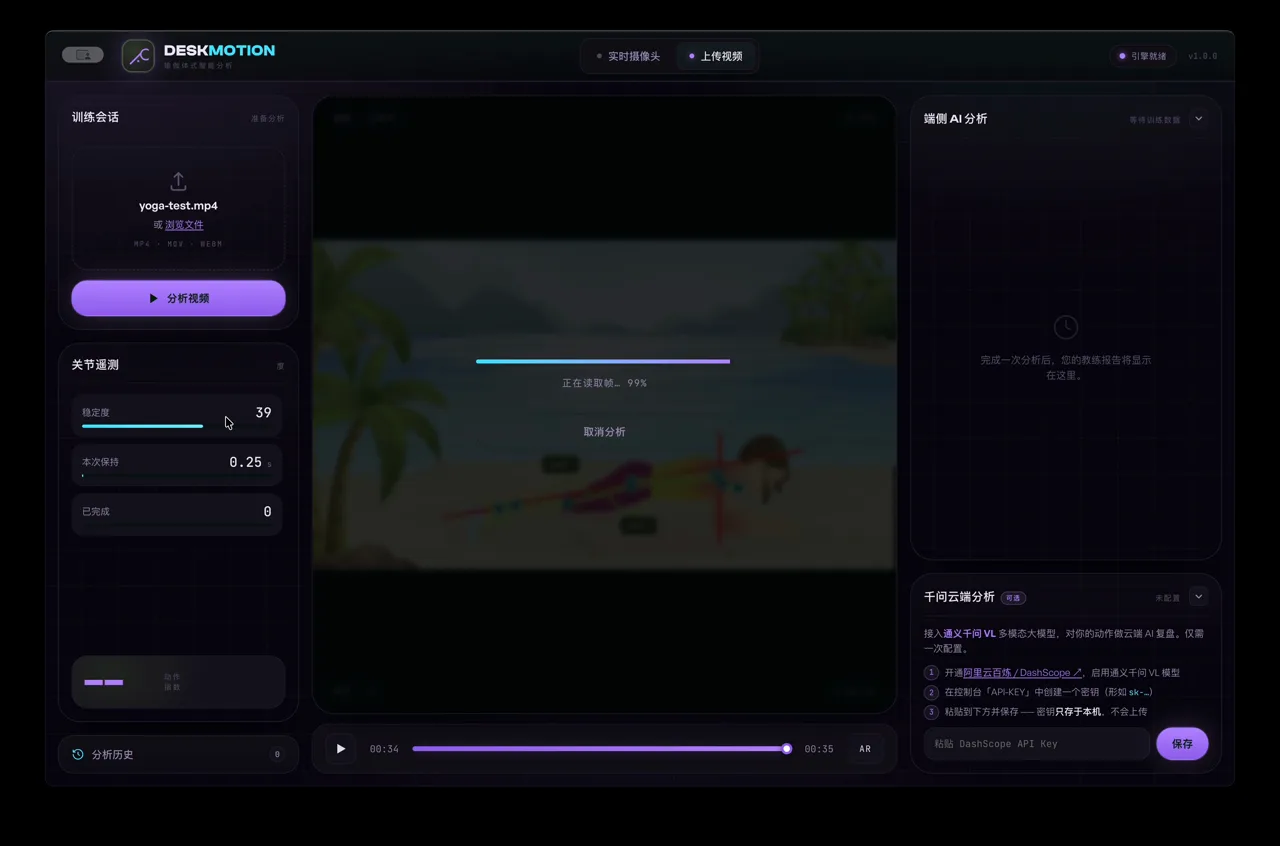Click the play icon below the video
This screenshot has width=1280, height=846.
(341, 748)
